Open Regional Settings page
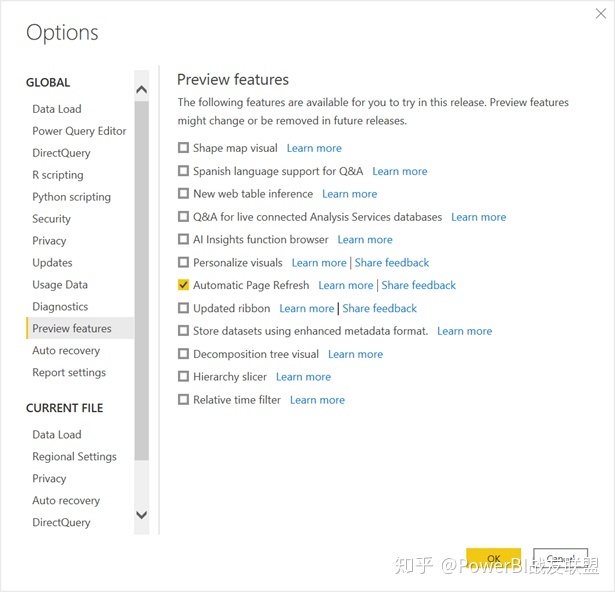615x592 pixels. (x=75, y=457)
